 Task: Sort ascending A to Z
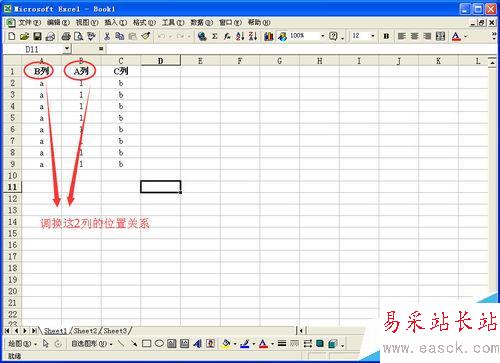(x=240, y=36)
